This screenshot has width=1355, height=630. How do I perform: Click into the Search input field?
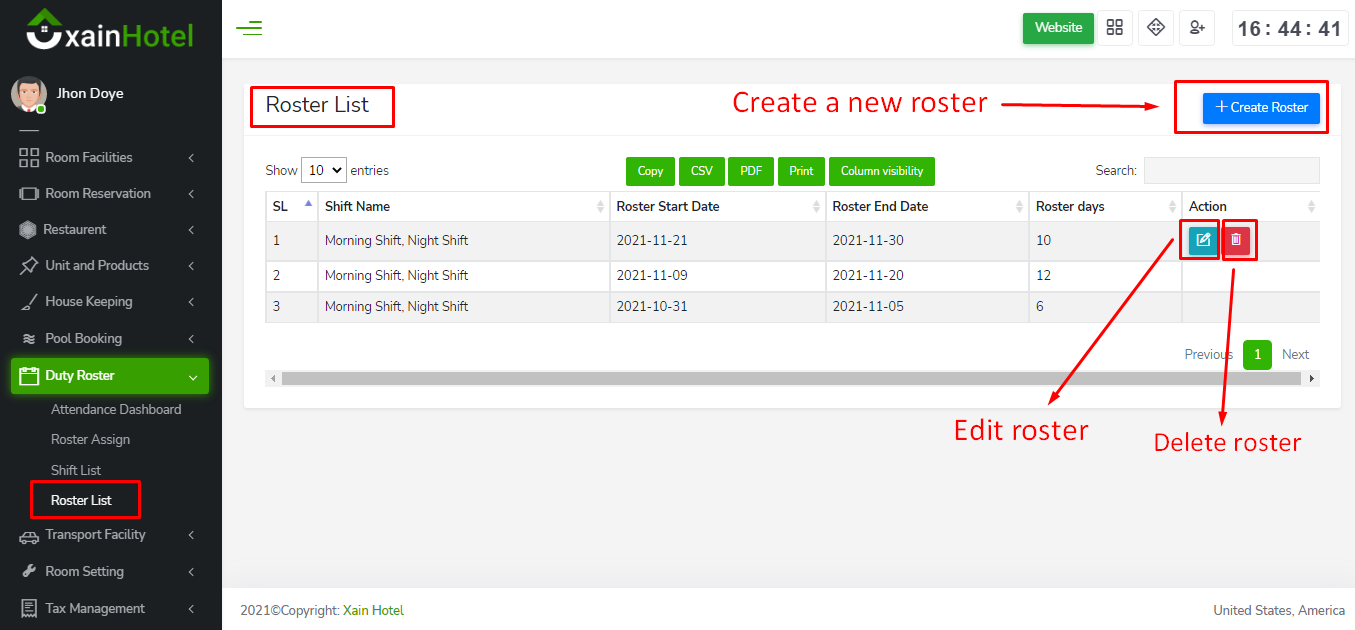[1231, 171]
